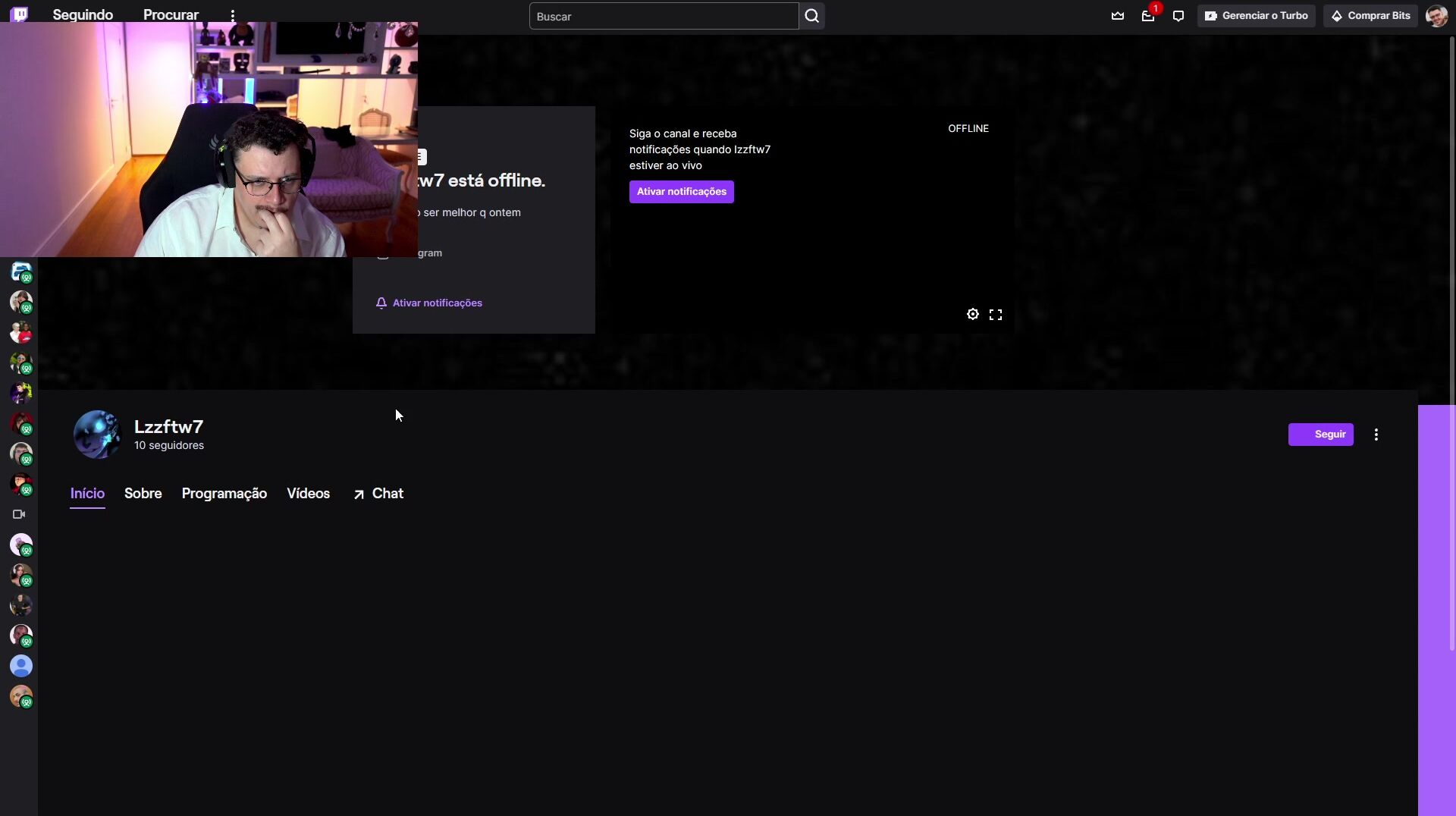Open the Procurar page
This screenshot has height=816, width=1456.
pyautogui.click(x=171, y=15)
